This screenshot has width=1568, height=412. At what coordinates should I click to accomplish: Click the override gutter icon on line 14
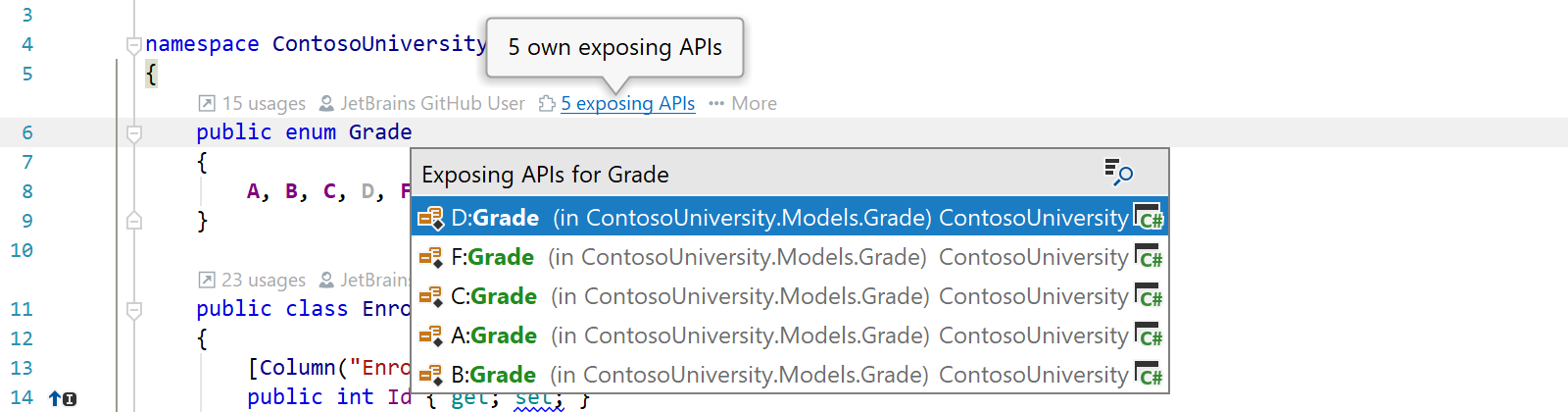coord(62,398)
